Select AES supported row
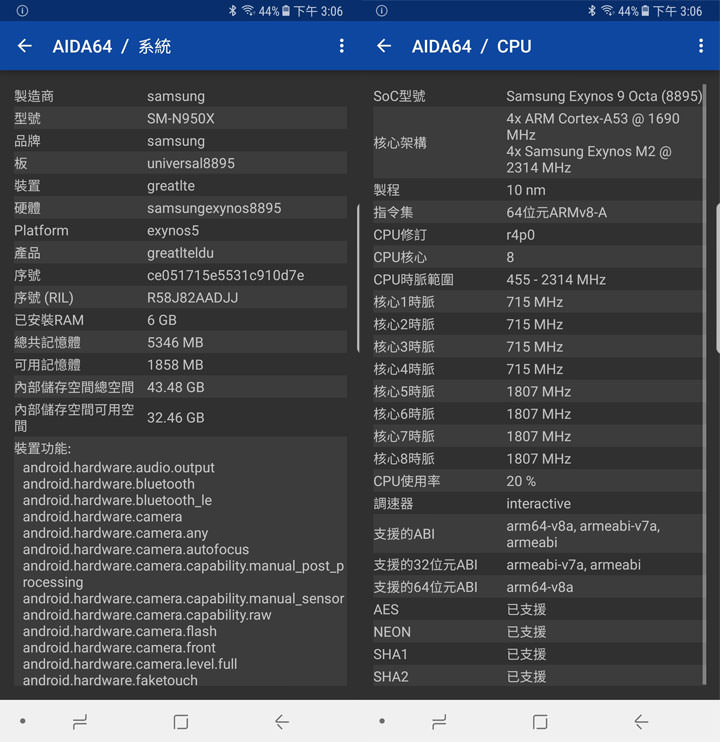This screenshot has height=742, width=720. click(537, 610)
